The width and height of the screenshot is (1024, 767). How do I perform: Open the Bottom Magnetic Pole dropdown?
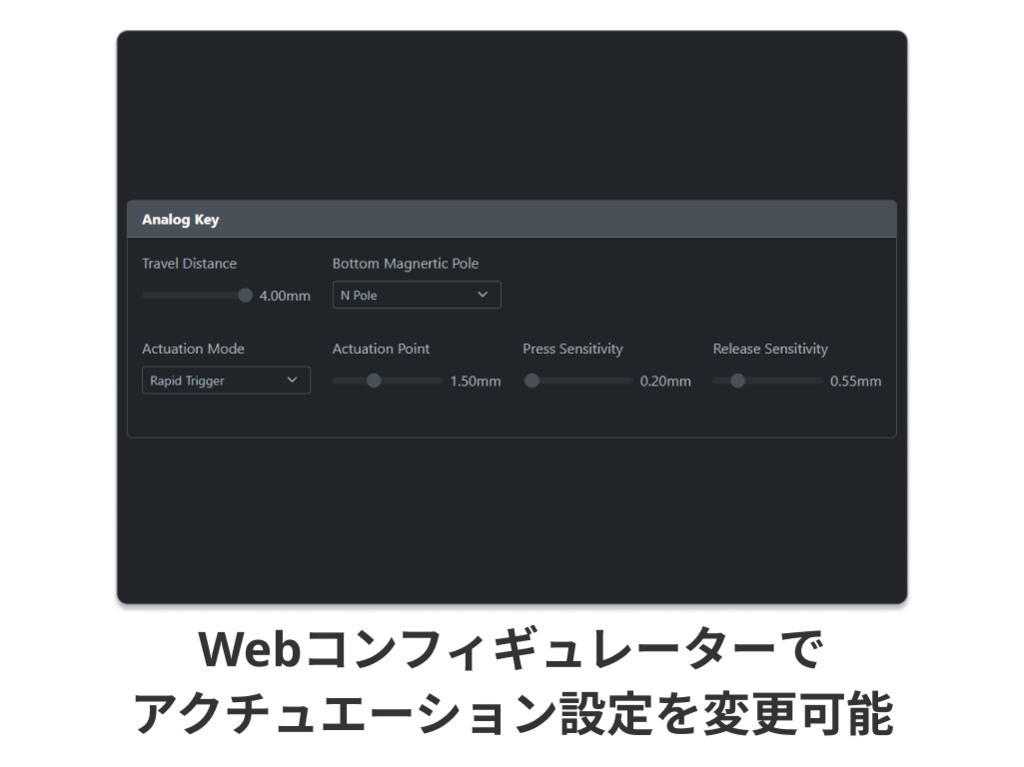(x=416, y=294)
